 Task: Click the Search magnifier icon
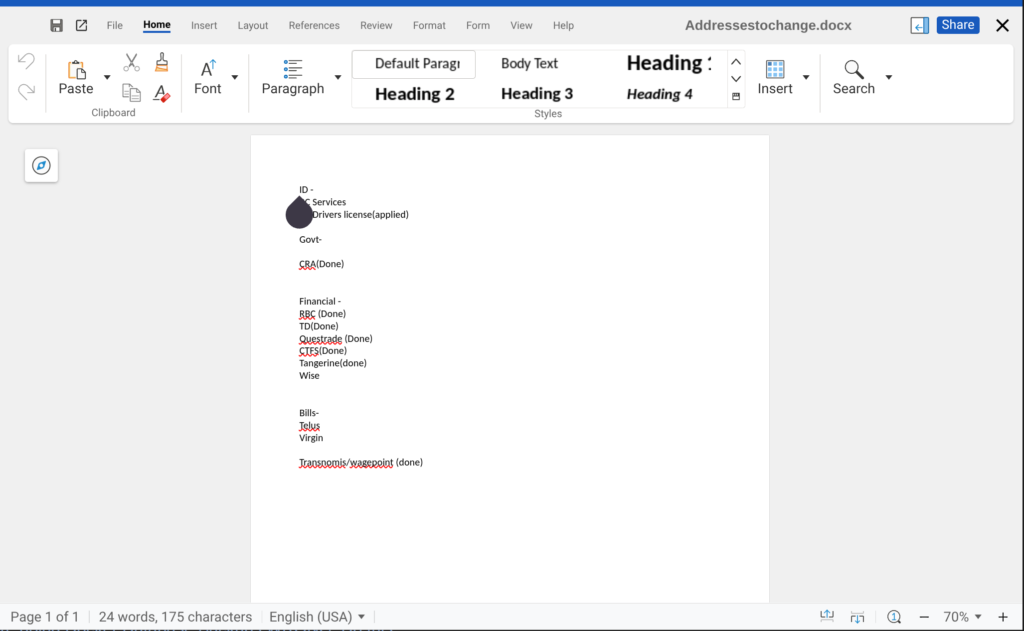click(853, 69)
